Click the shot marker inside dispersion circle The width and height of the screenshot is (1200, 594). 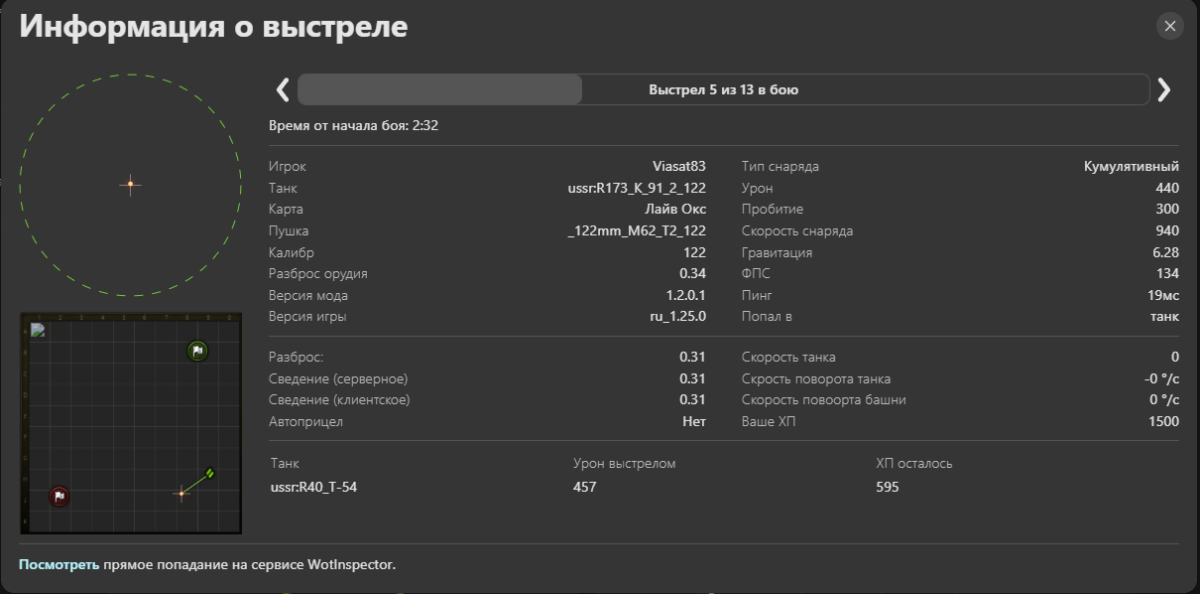[130, 184]
